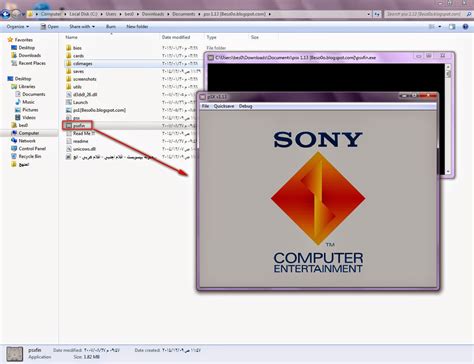Click Burn in the Explorer toolbar
Viewport: 474px width, 364px height.
pos(111,26)
